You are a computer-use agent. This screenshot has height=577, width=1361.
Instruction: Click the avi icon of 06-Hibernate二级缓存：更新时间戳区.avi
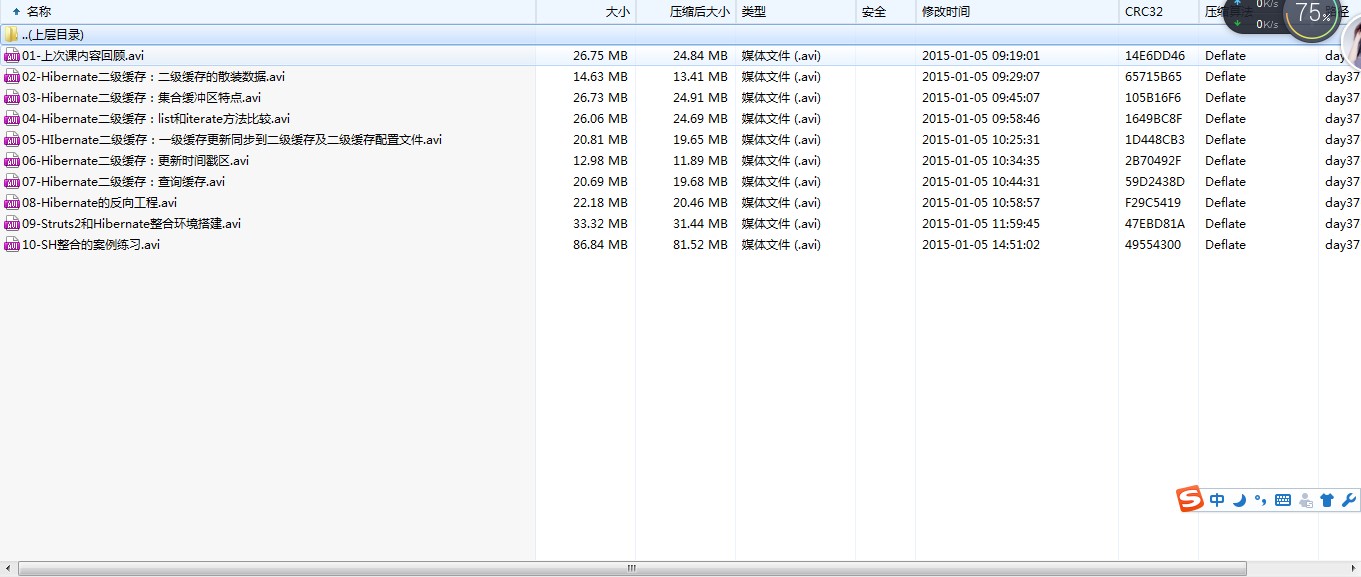12,161
